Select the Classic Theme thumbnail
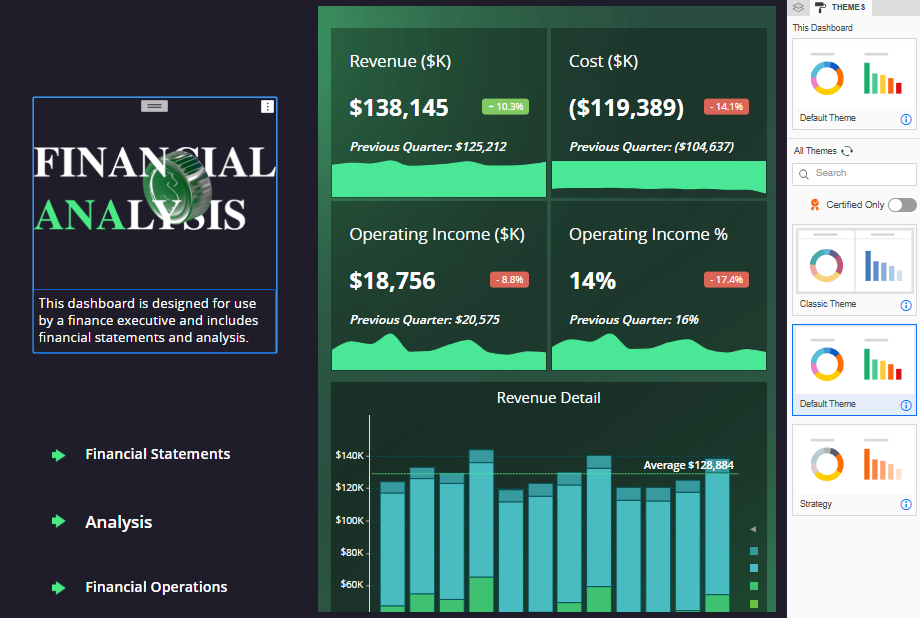Screen dimensions: 920x618 coord(854,263)
